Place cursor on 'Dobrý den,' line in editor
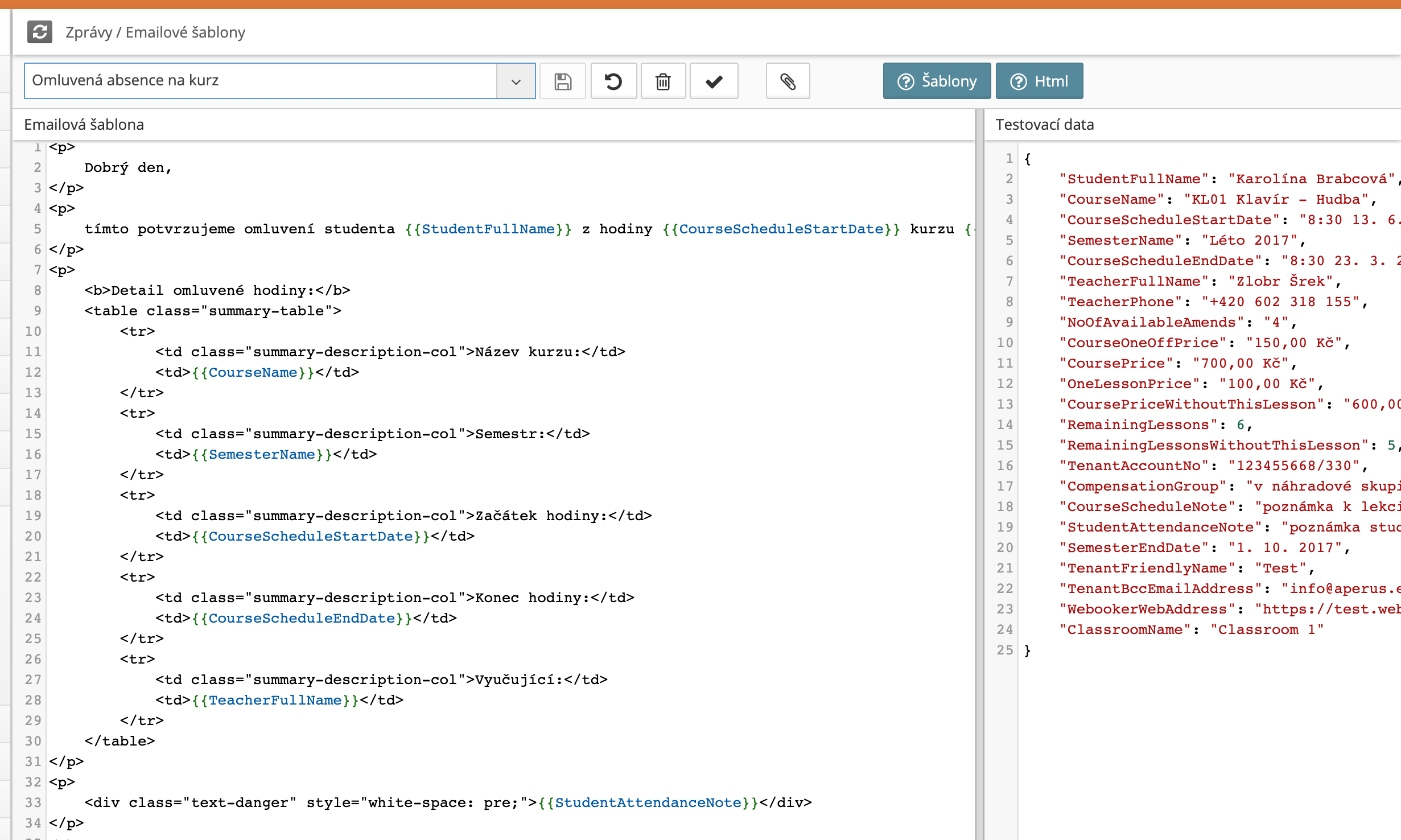The image size is (1401, 840). (x=128, y=168)
